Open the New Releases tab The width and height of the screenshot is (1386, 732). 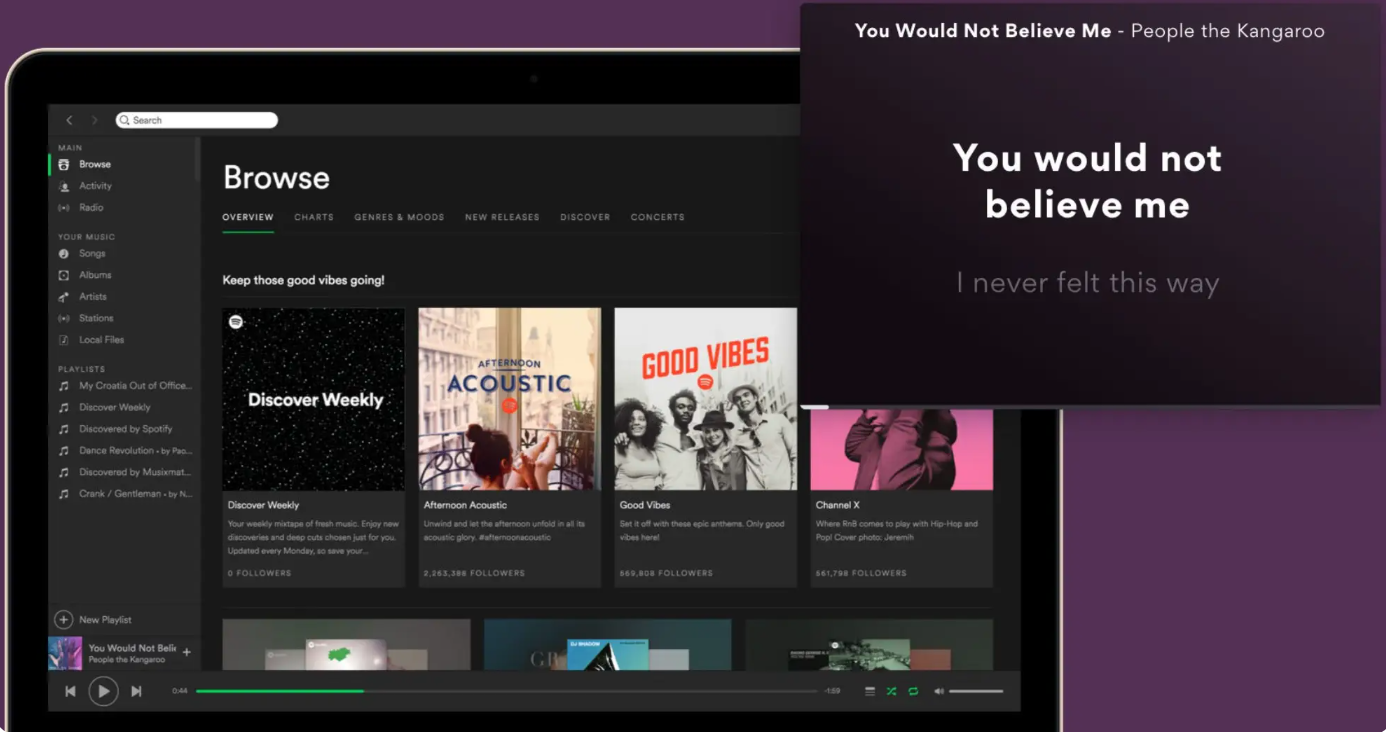tap(502, 217)
